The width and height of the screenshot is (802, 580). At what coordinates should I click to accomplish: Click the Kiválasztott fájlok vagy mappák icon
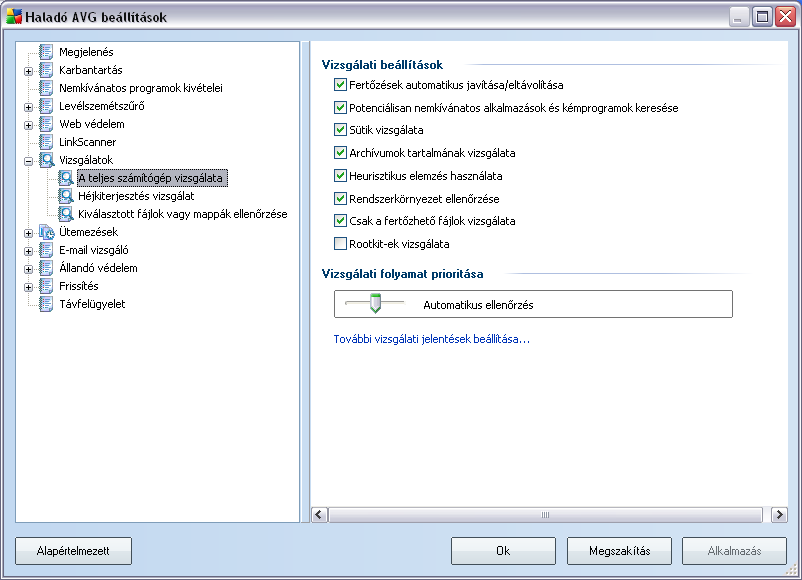pyautogui.click(x=66, y=214)
